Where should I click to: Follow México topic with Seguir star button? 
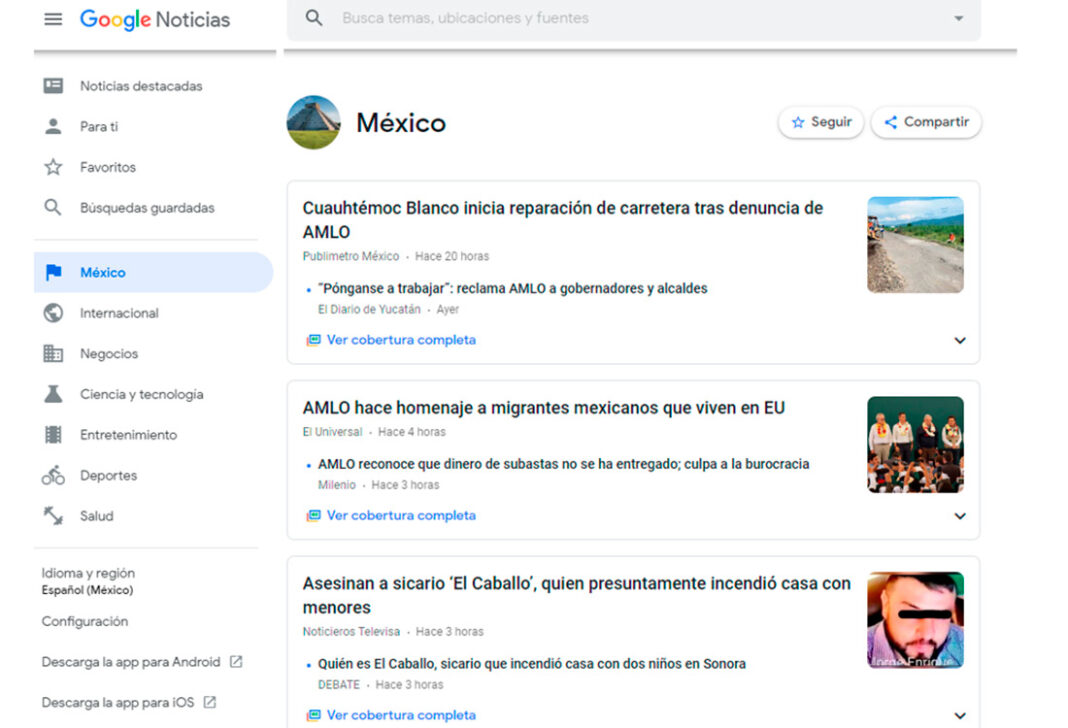820,122
